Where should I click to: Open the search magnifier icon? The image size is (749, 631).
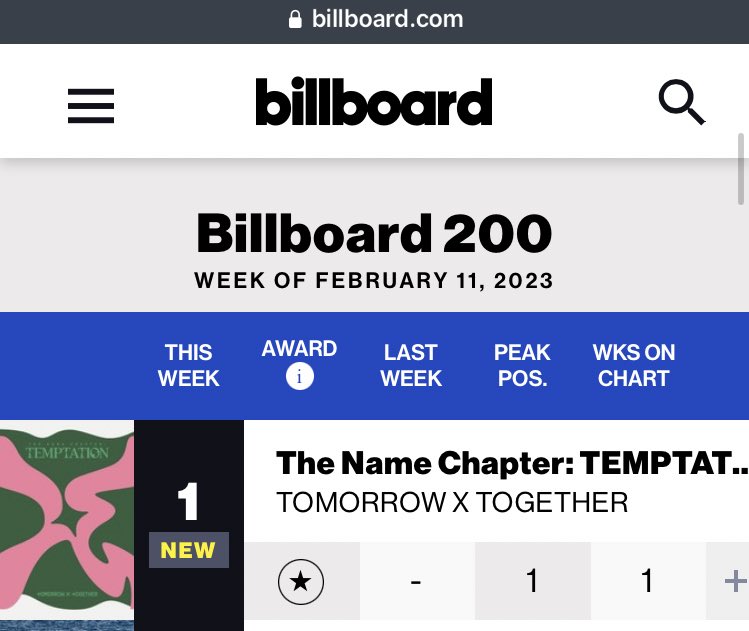coord(682,102)
